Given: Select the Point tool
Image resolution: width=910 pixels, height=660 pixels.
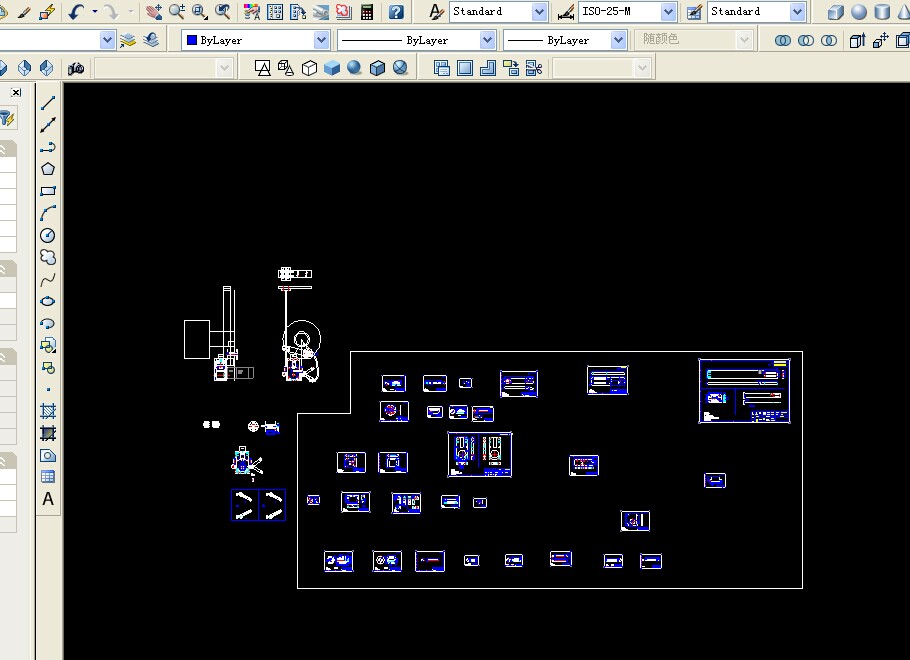Looking at the screenshot, I should tap(48, 389).
